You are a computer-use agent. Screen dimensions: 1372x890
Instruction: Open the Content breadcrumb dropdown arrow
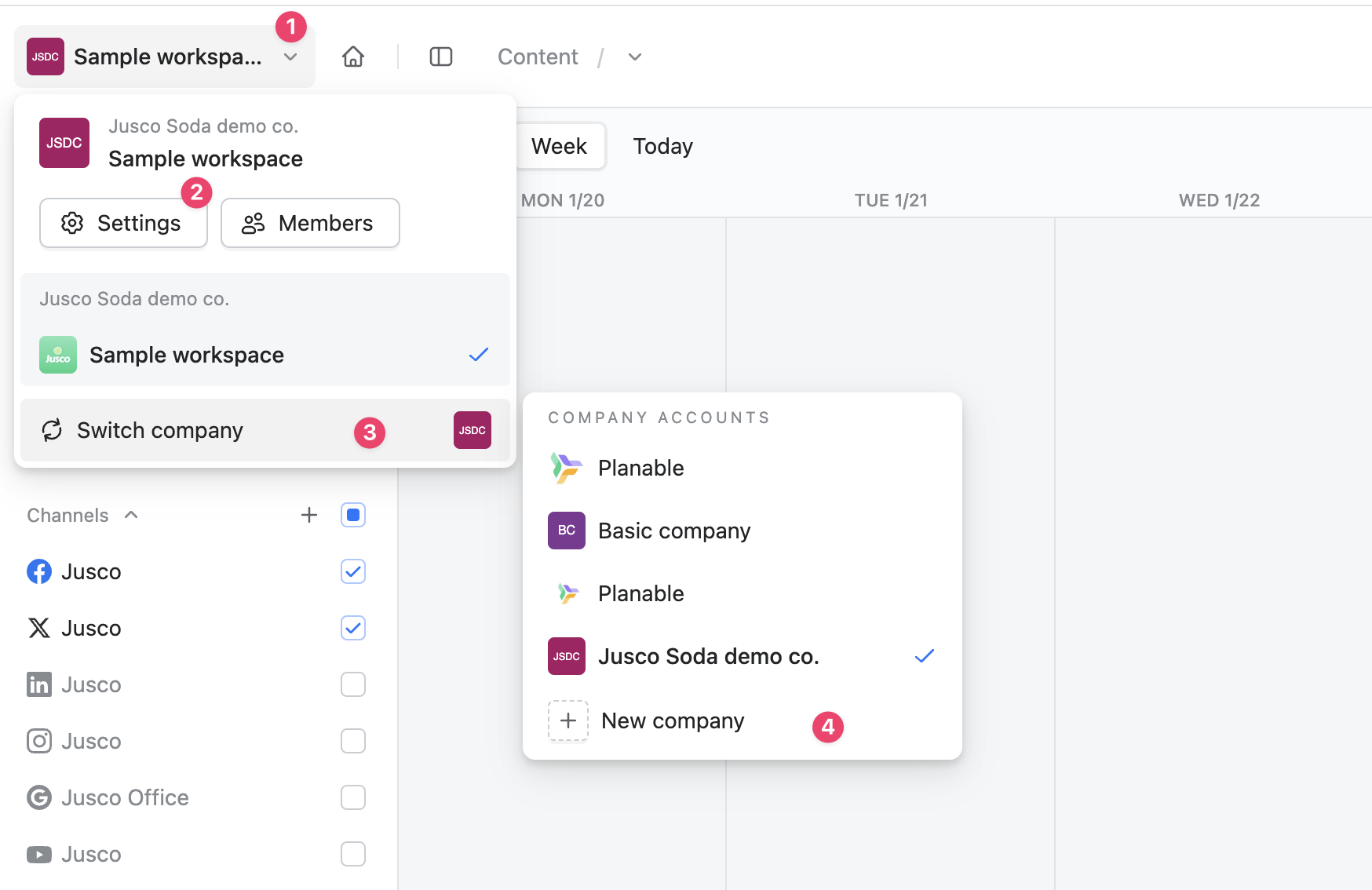(x=635, y=57)
